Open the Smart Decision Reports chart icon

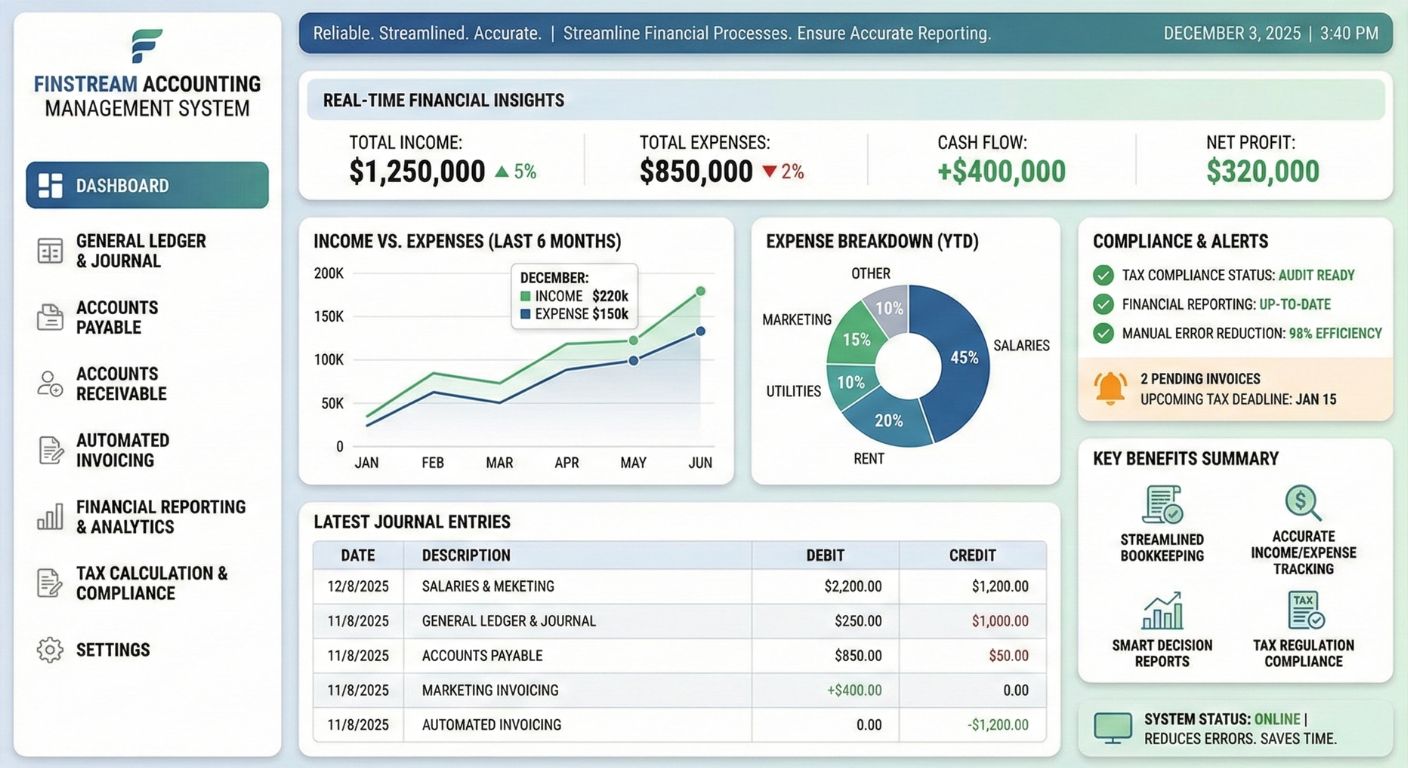click(1162, 611)
